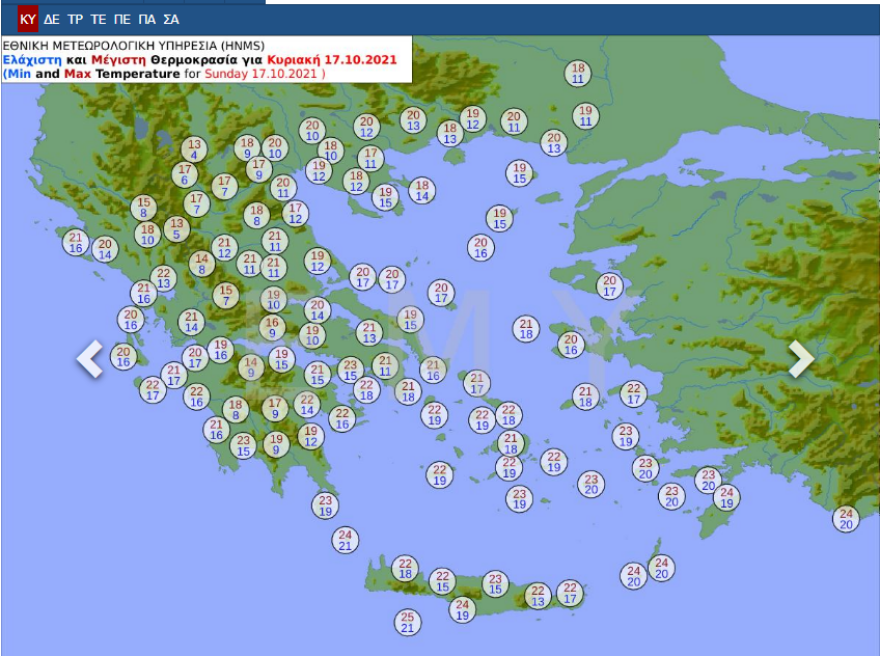Select the 13/5 temperature marker
880x656 pixels.
tap(177, 229)
